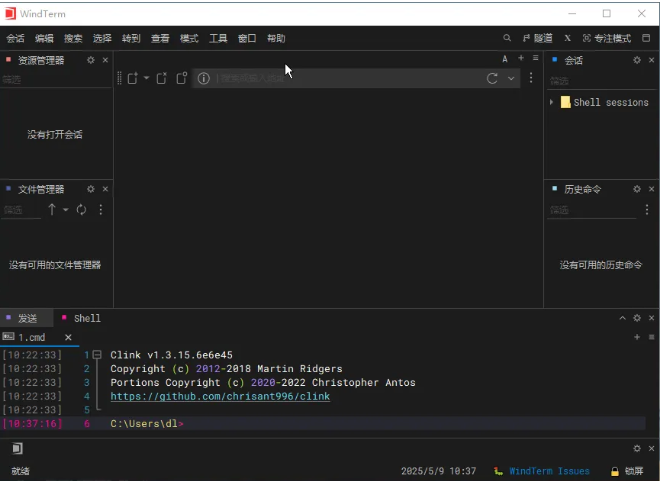This screenshot has width=663, height=481.
Task: Expand the Shell sessions tree node
Action: pos(551,102)
